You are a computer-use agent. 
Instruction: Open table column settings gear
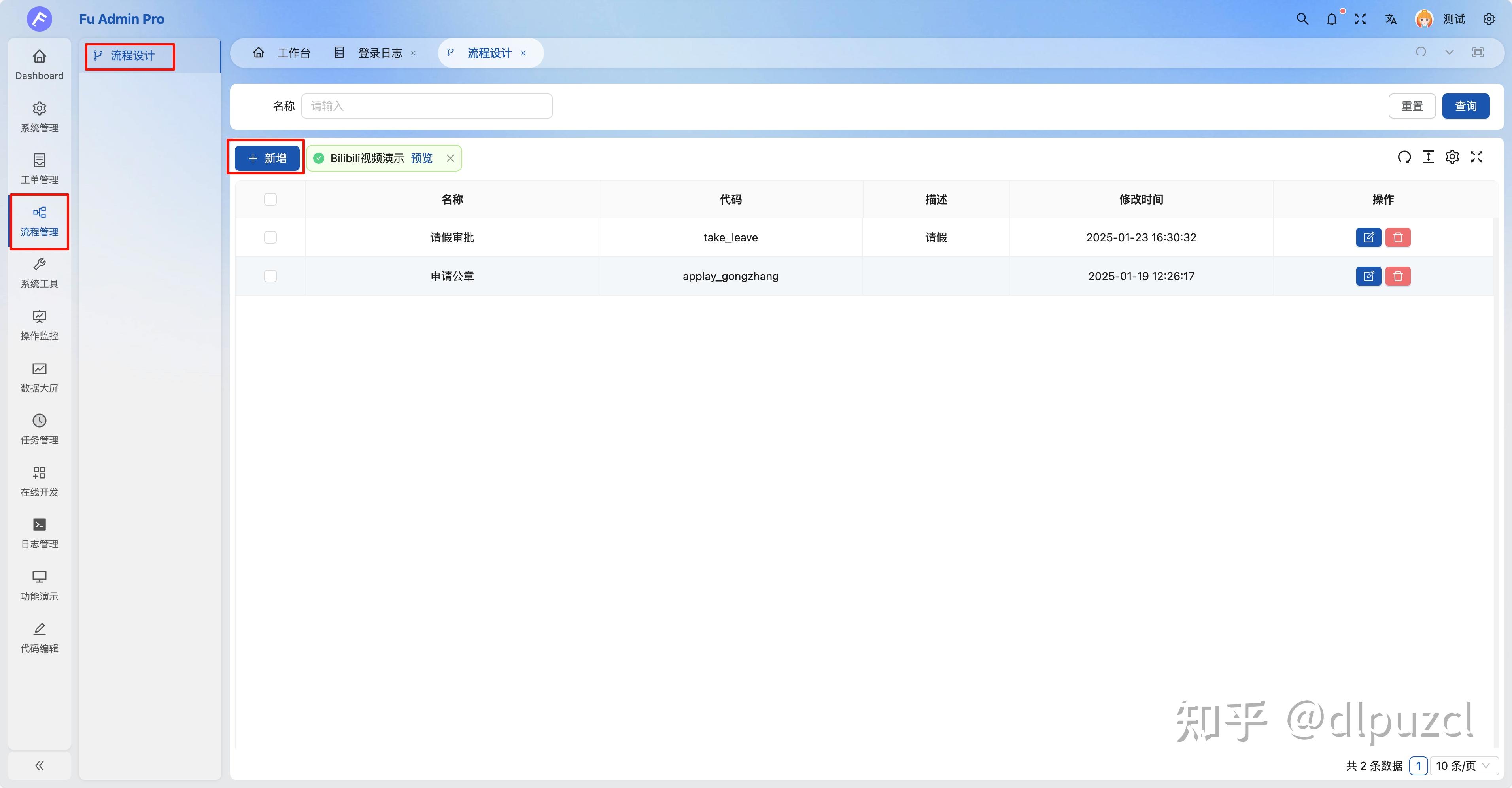coord(1452,157)
